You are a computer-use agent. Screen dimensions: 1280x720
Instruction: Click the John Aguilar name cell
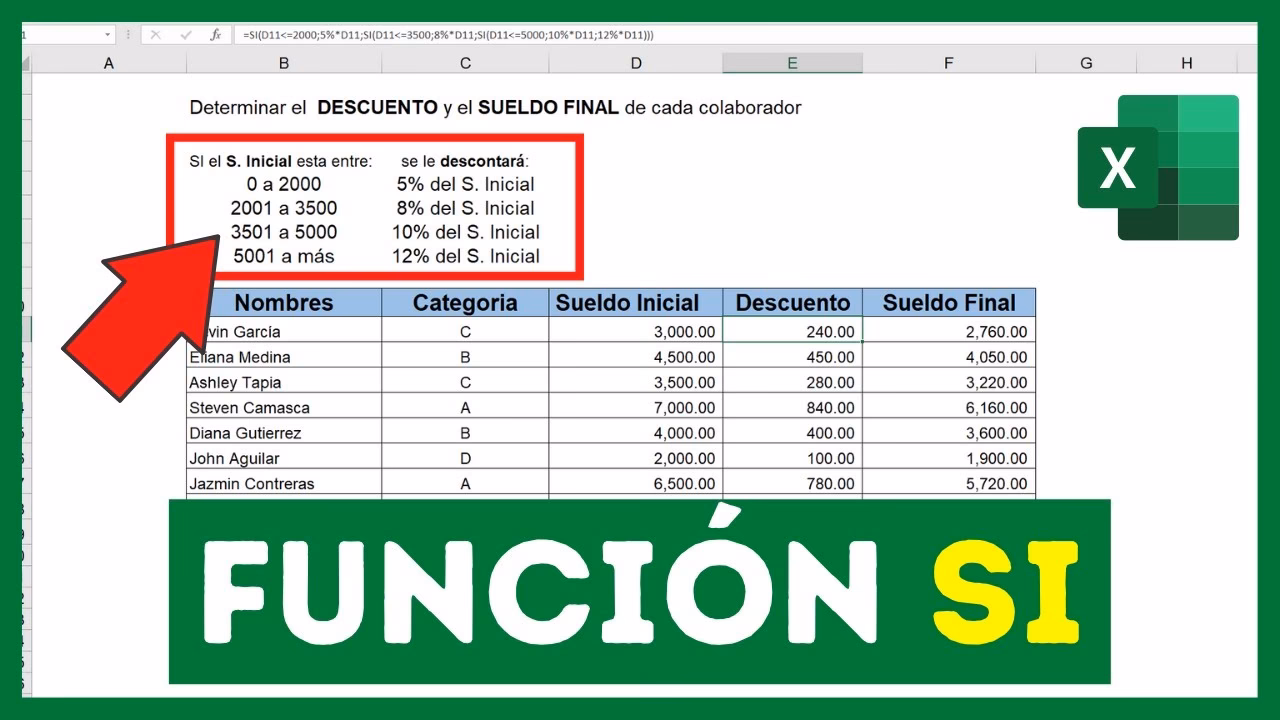pyautogui.click(x=283, y=458)
